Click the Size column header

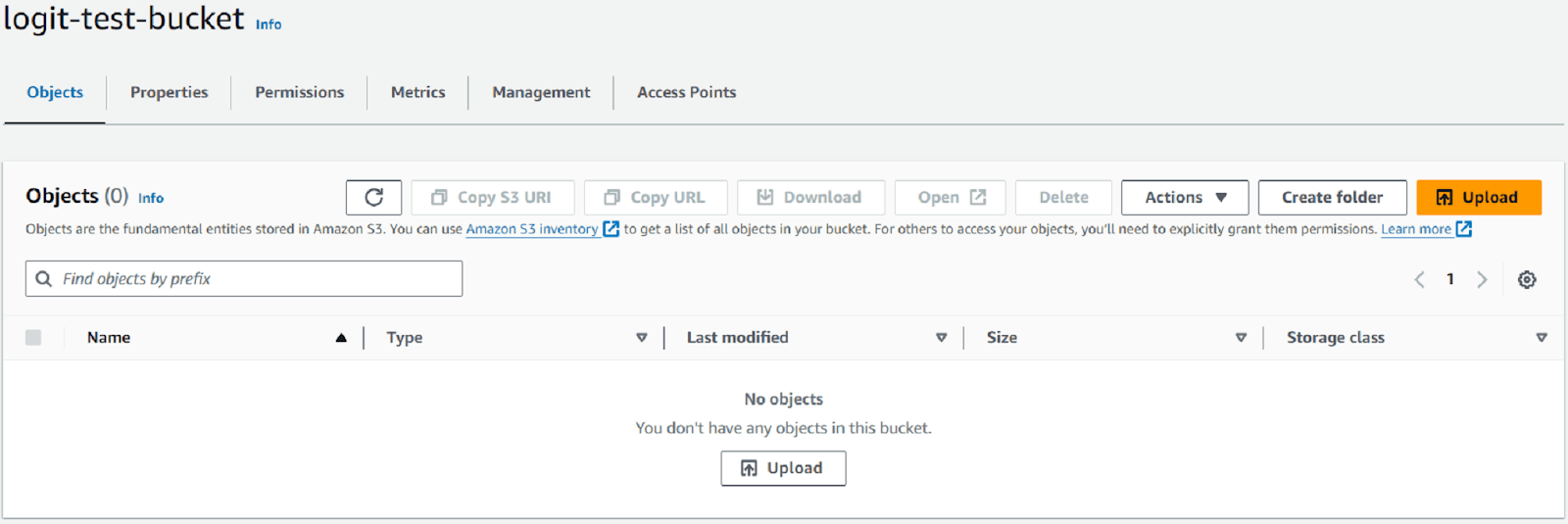pyautogui.click(x=1002, y=337)
